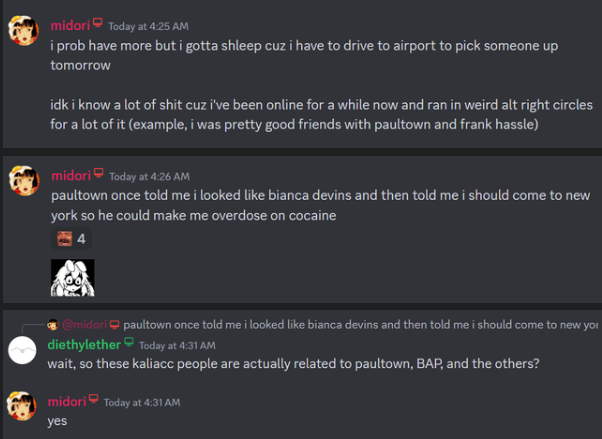Click the red role badge in the reply preview
602x439 pixels.
pyautogui.click(x=114, y=325)
